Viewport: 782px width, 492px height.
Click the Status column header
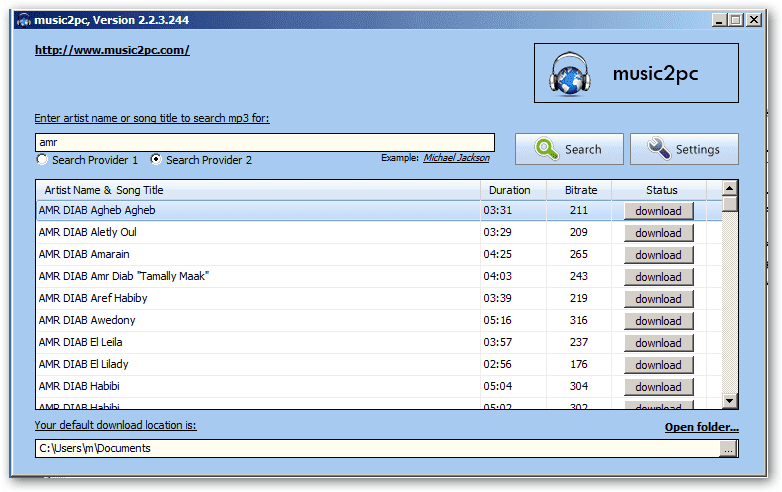pos(659,190)
